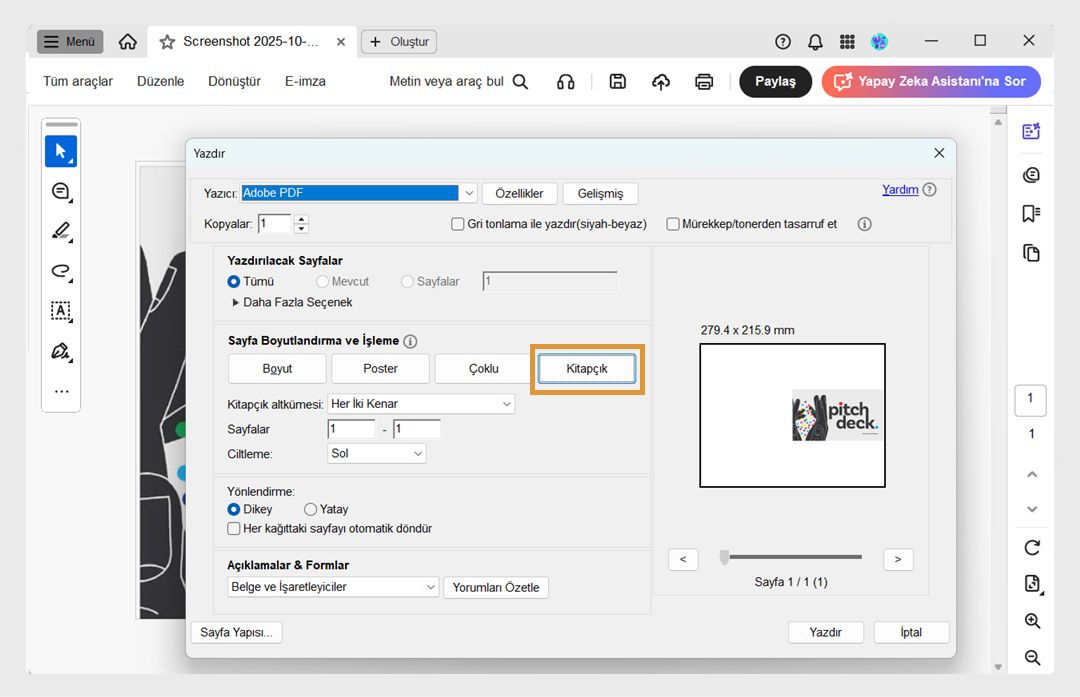The width and height of the screenshot is (1080, 697).
Task: Open the user profile avatar
Action: pos(879,41)
